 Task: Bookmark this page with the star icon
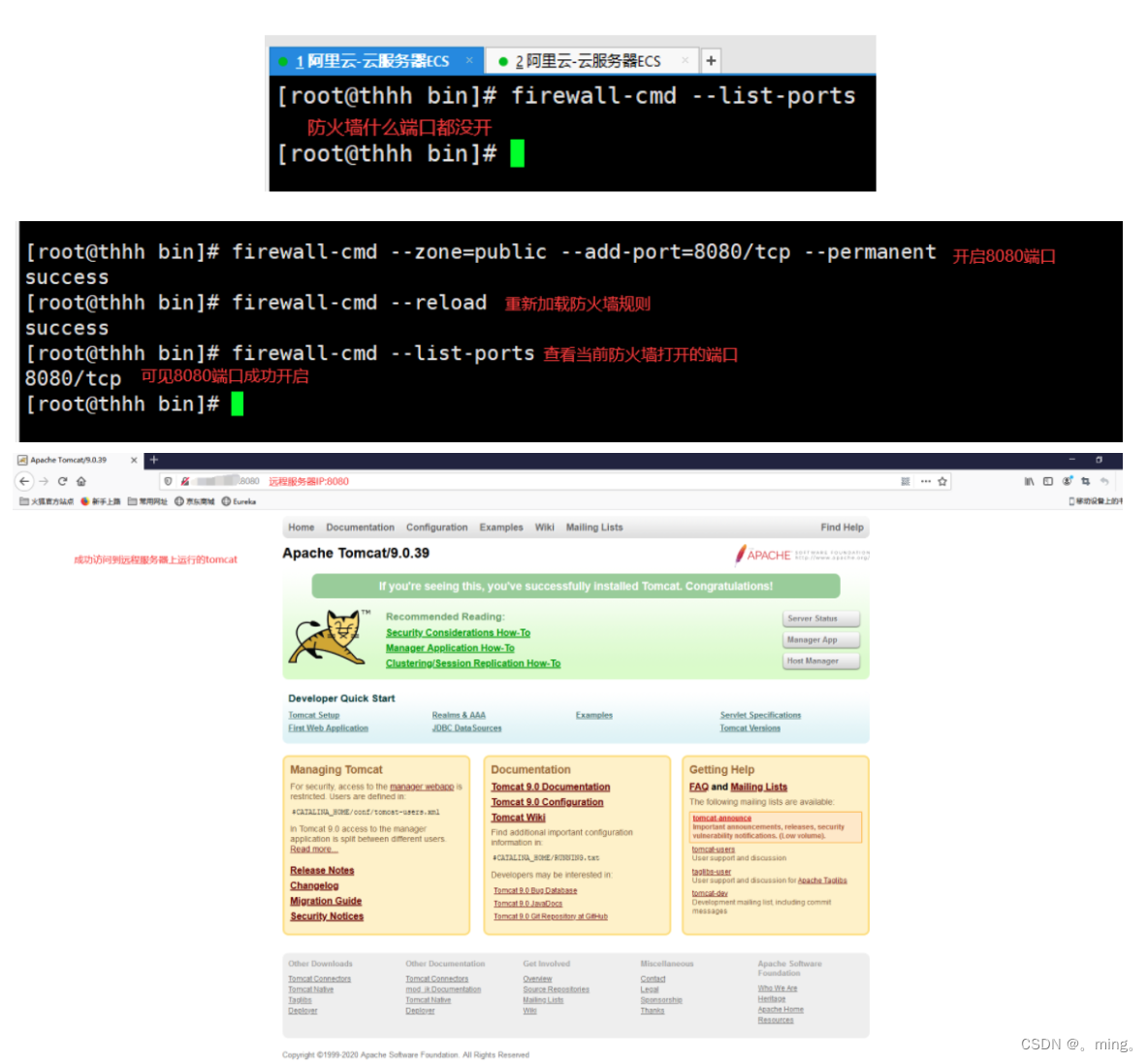click(x=943, y=482)
